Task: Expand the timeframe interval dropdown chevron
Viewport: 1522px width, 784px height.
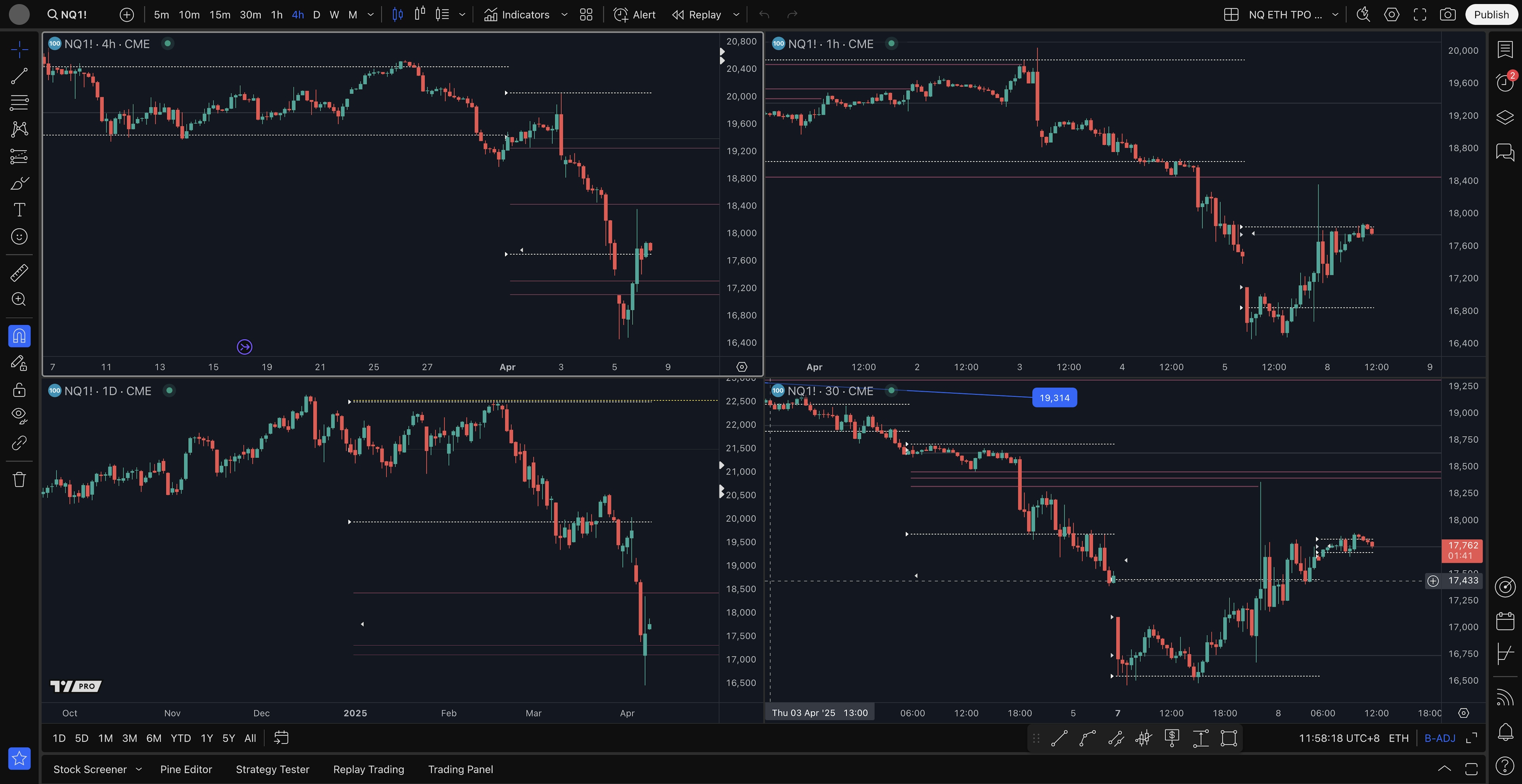Action: 371,15
